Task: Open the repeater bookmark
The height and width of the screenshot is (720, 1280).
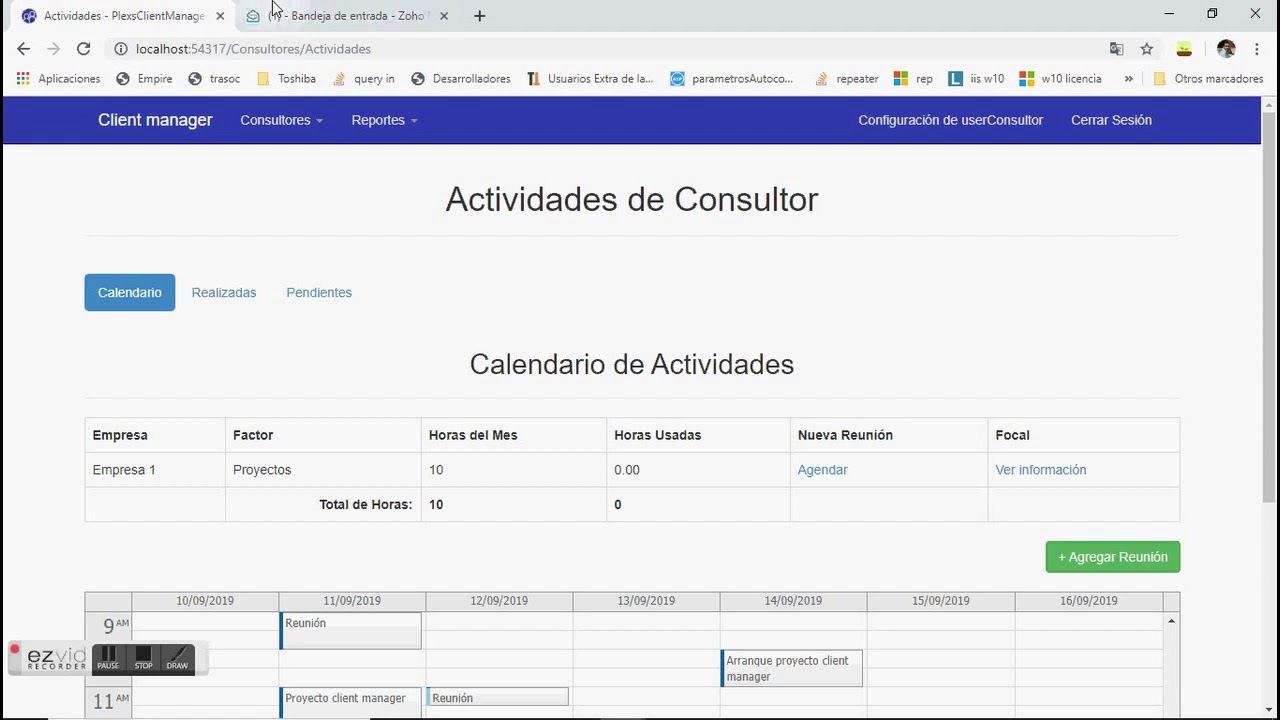Action: [x=847, y=79]
